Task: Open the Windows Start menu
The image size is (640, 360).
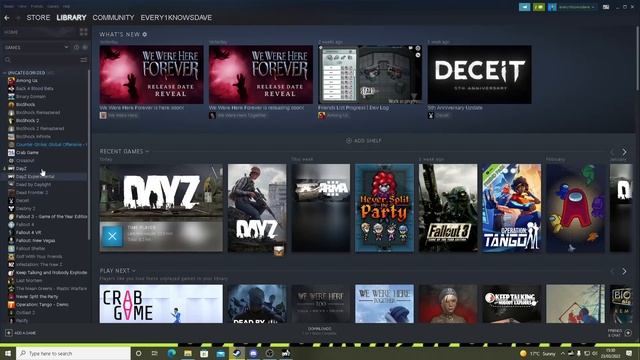Action: pyautogui.click(x=7, y=353)
